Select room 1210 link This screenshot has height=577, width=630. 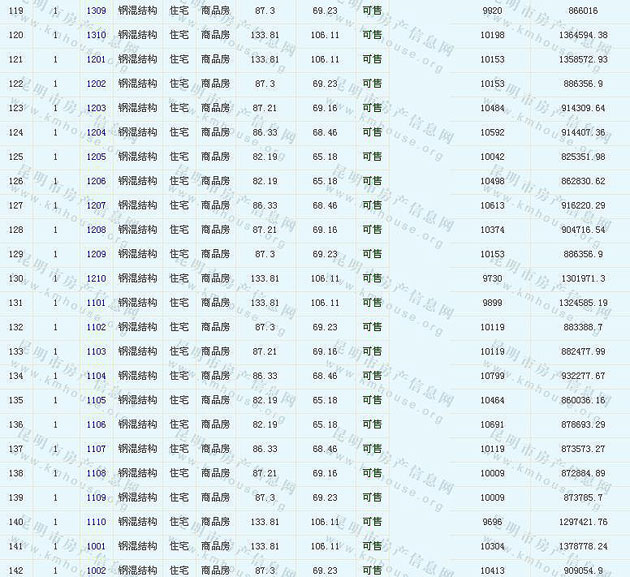click(96, 278)
